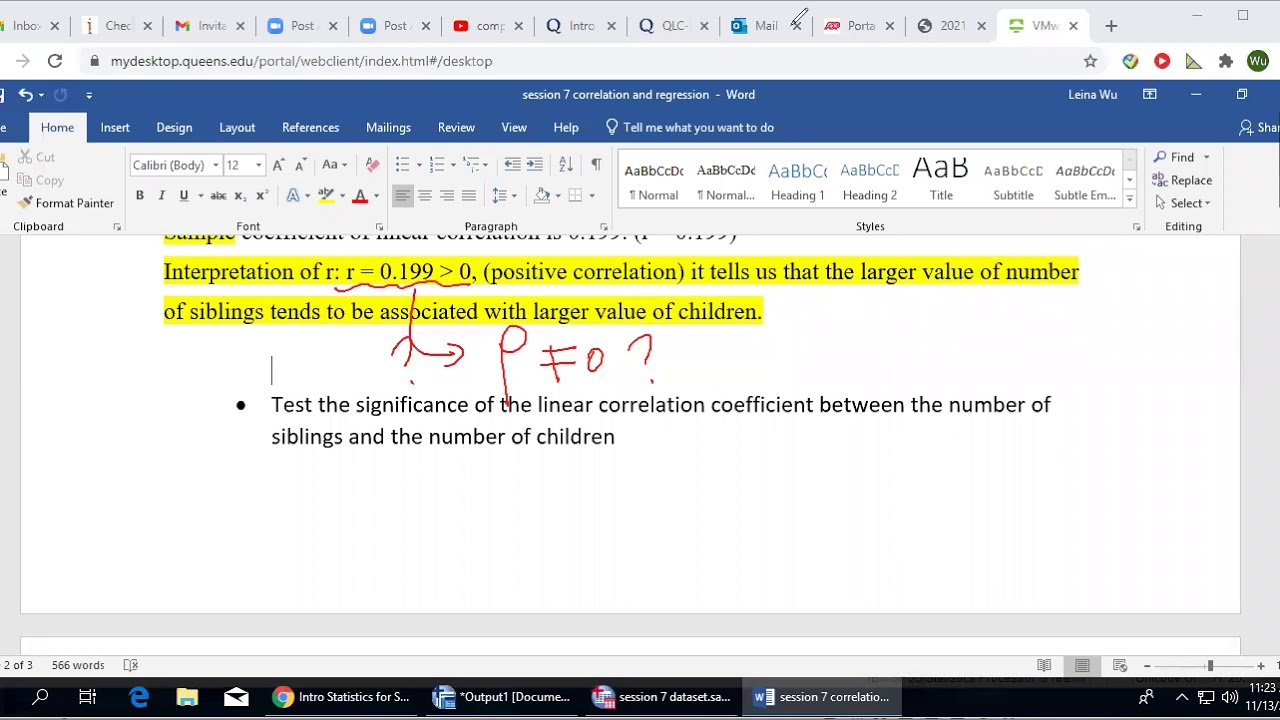Image resolution: width=1280 pixels, height=720 pixels.
Task: Open the Mailings ribbon tab
Action: click(x=388, y=127)
